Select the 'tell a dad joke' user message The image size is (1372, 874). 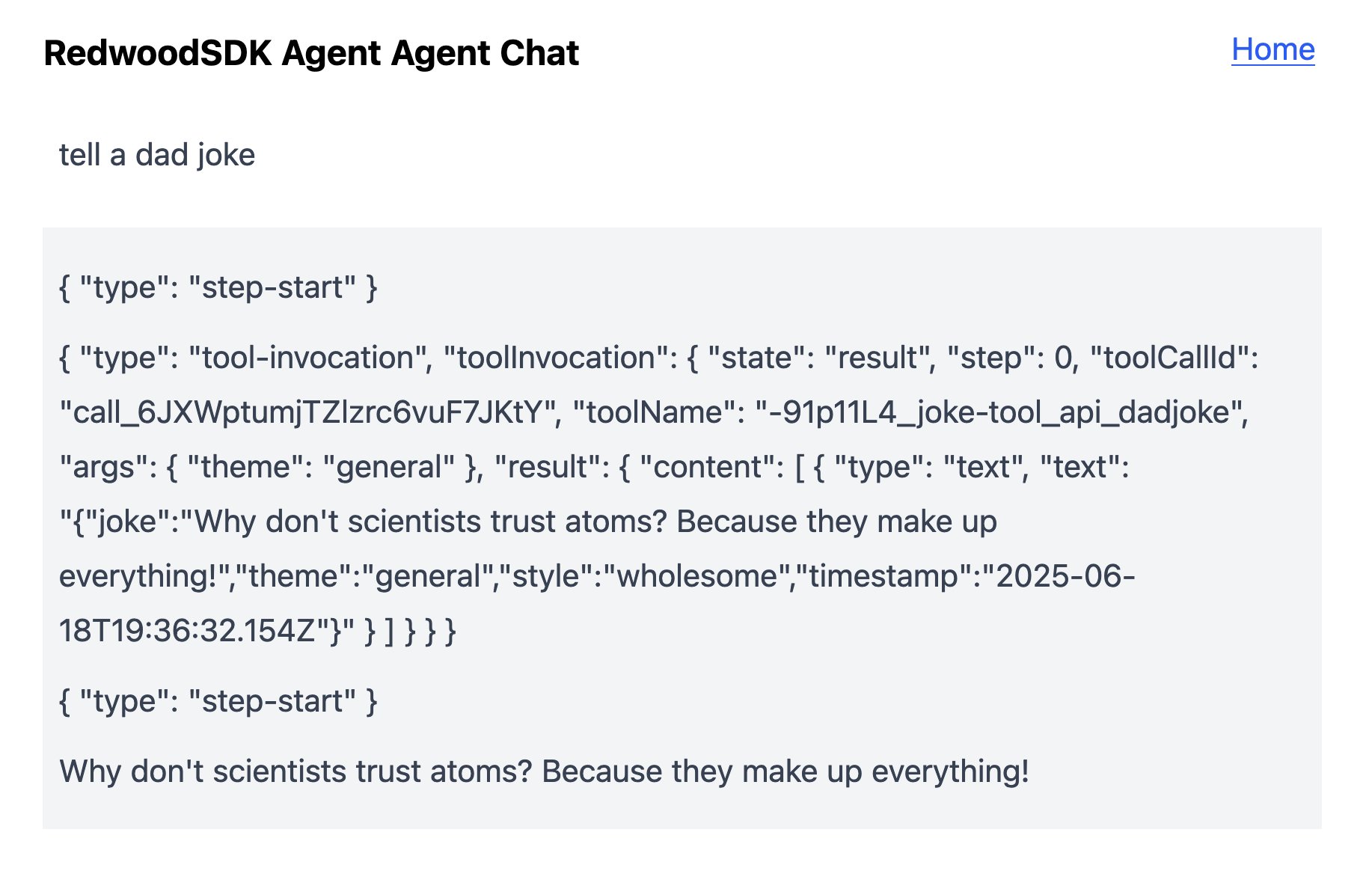tap(157, 155)
